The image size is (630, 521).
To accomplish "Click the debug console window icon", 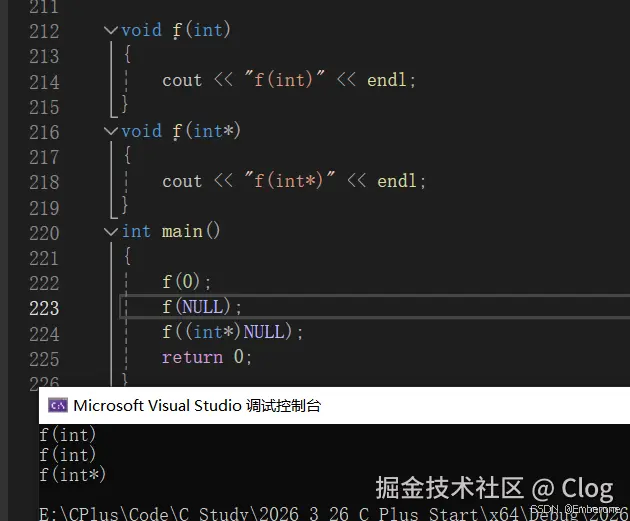I will pyautogui.click(x=58, y=405).
